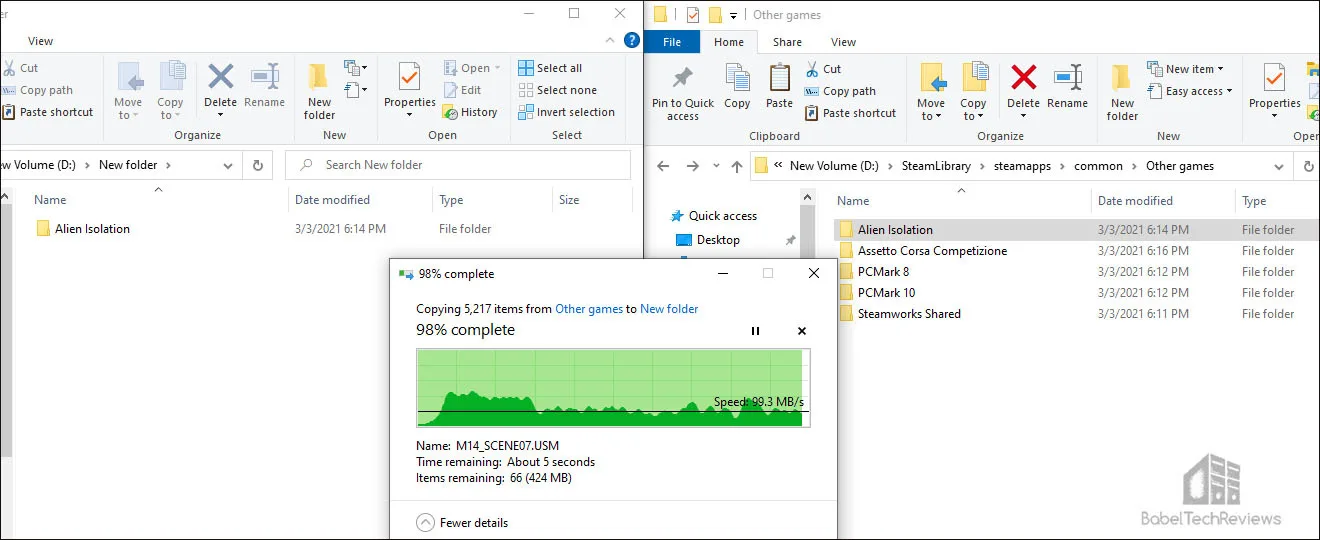Click New Volume (D:) in right window breadcrumb
The width and height of the screenshot is (1320, 540).
pos(834,166)
